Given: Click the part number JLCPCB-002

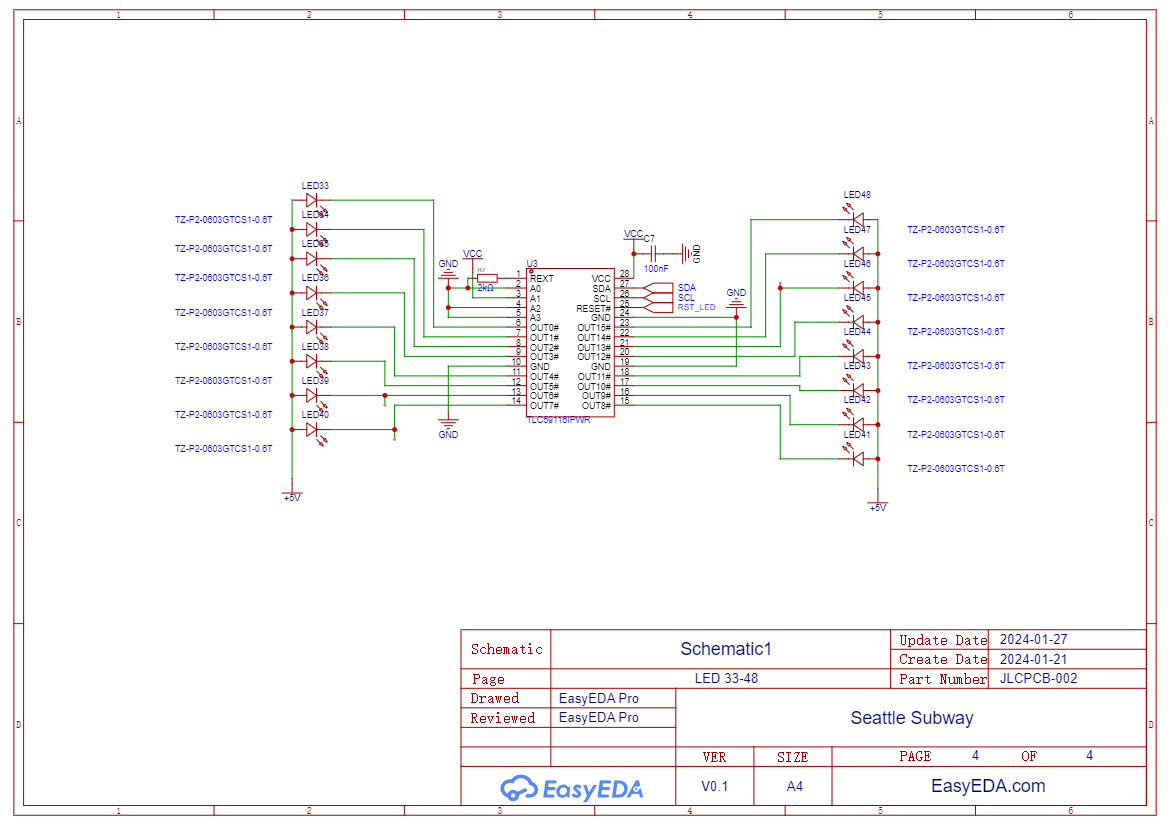Looking at the screenshot, I should click(1039, 678).
